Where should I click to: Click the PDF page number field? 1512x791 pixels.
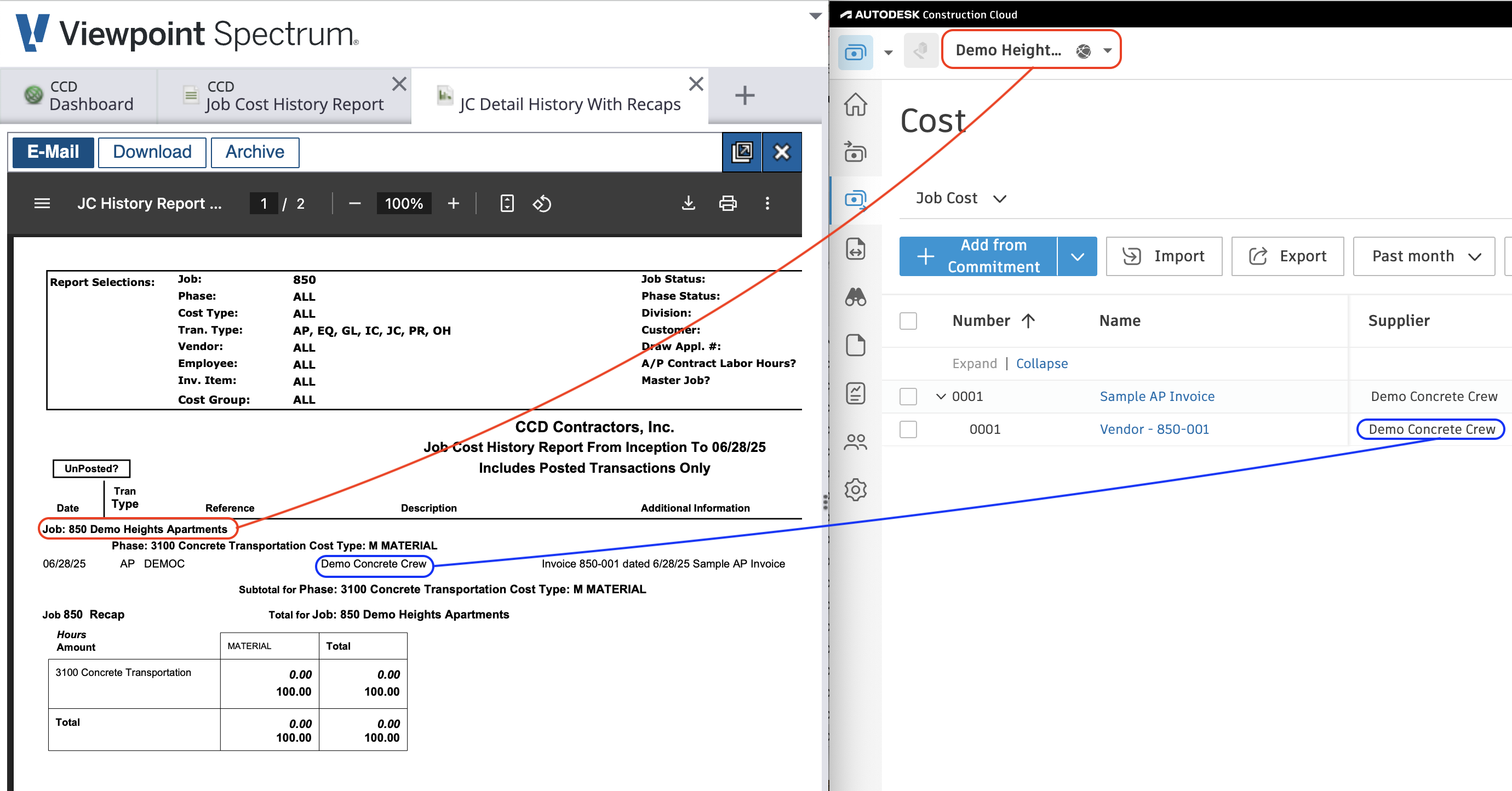click(264, 204)
